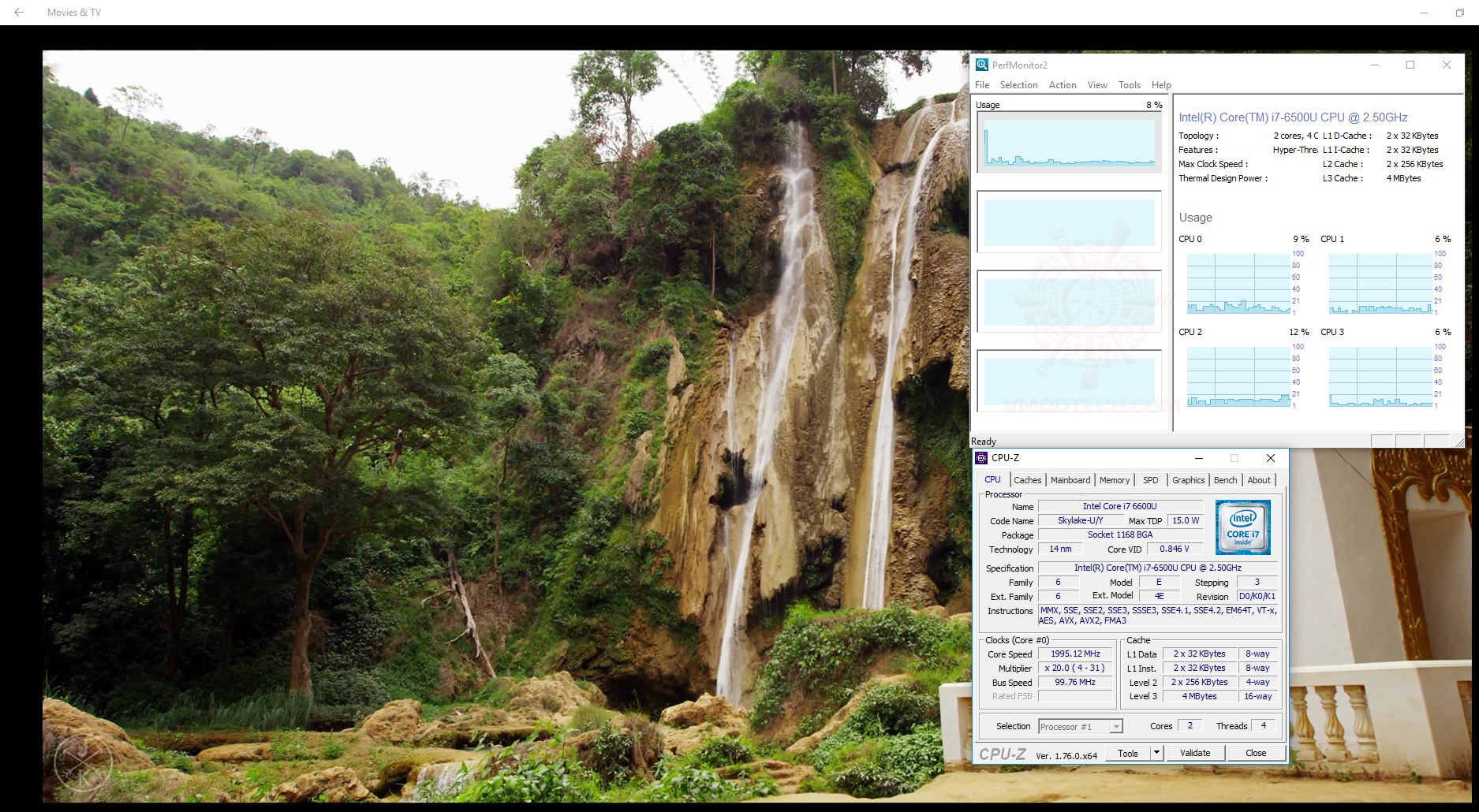
Task: Switch to the Graphics tab in CPU-Z
Action: [x=1188, y=480]
